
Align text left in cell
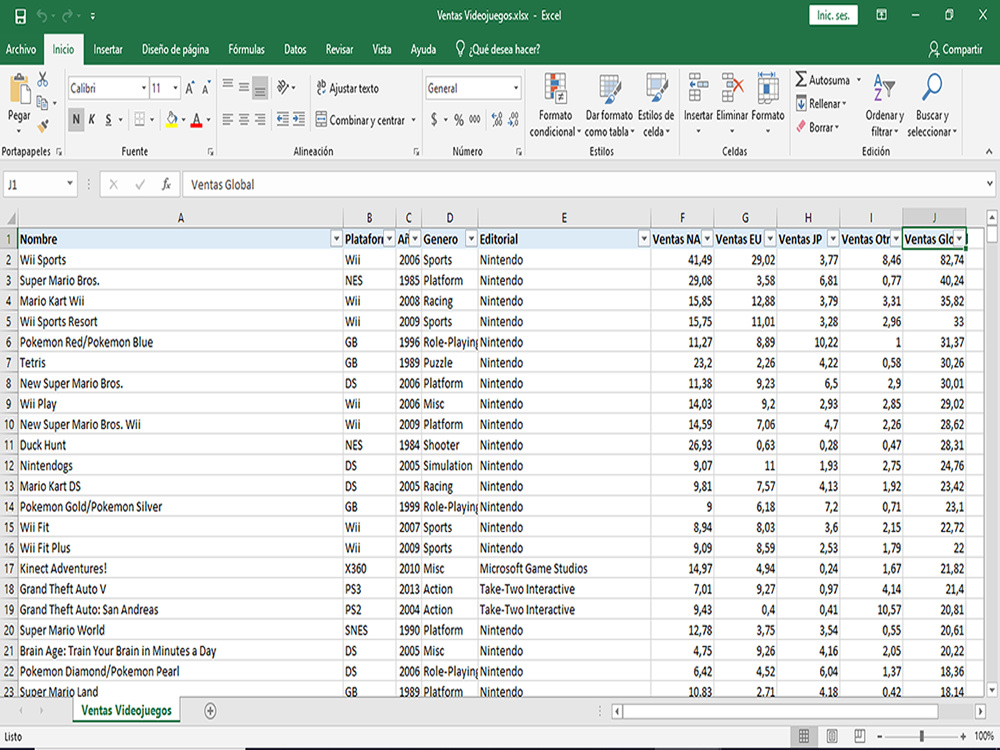[228, 119]
